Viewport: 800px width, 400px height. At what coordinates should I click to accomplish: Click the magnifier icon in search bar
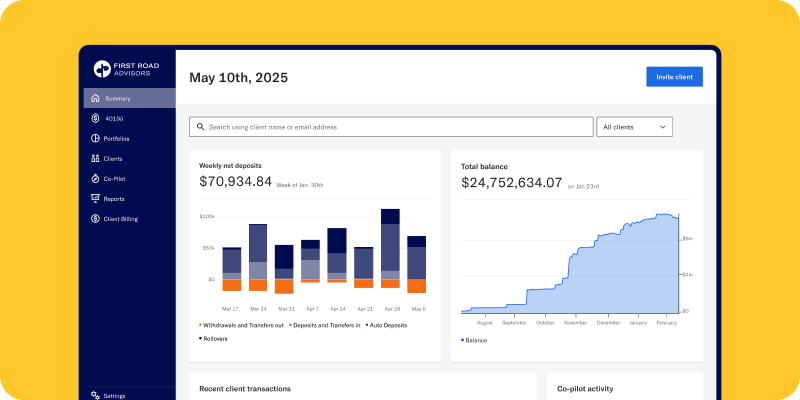pos(200,127)
